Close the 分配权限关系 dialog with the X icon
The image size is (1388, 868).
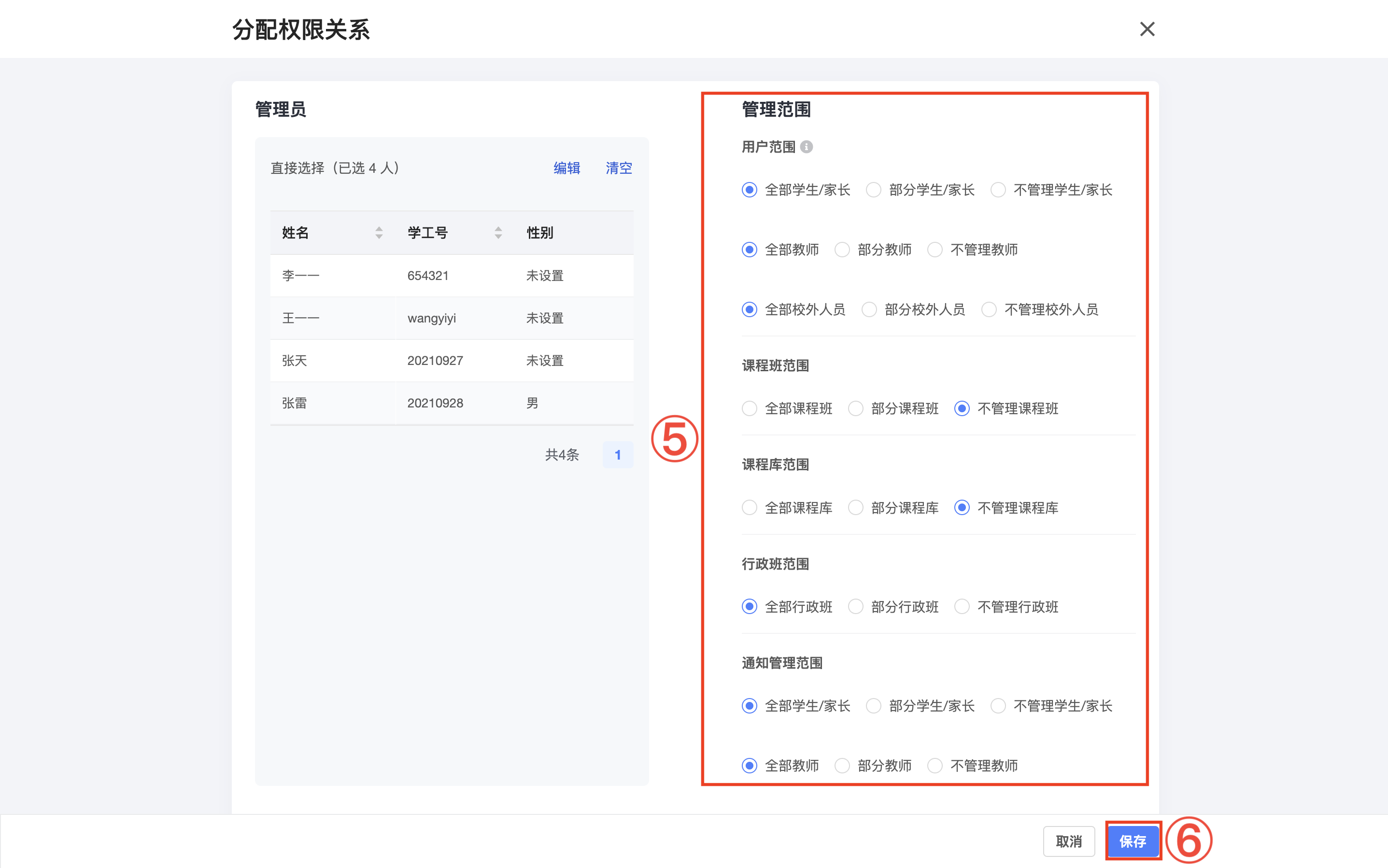[1147, 28]
